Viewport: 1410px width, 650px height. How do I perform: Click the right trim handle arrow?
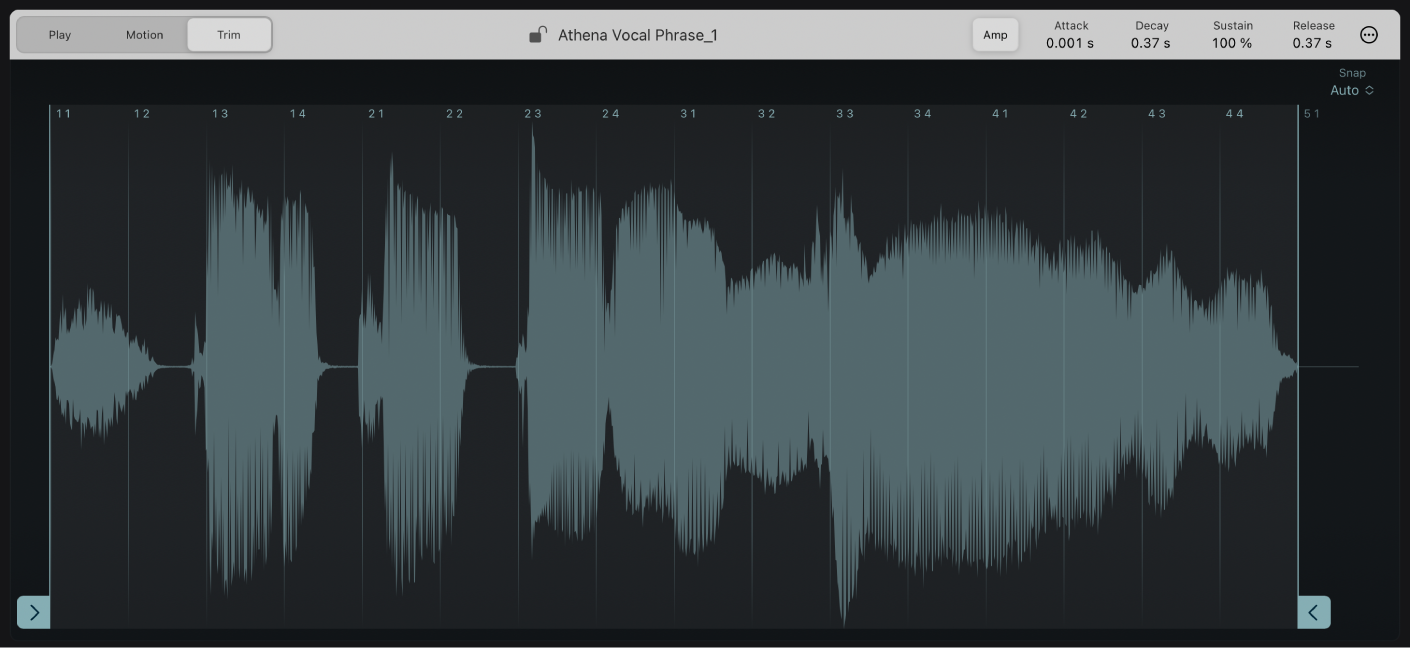pos(1314,612)
